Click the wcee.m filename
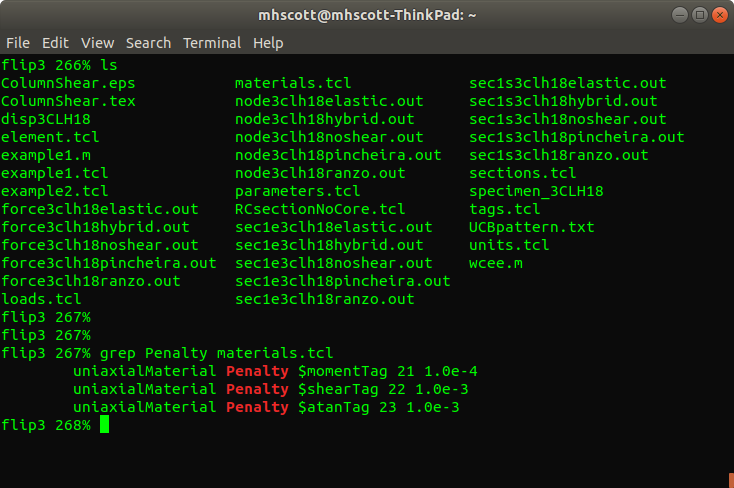734x488 pixels. (495, 263)
